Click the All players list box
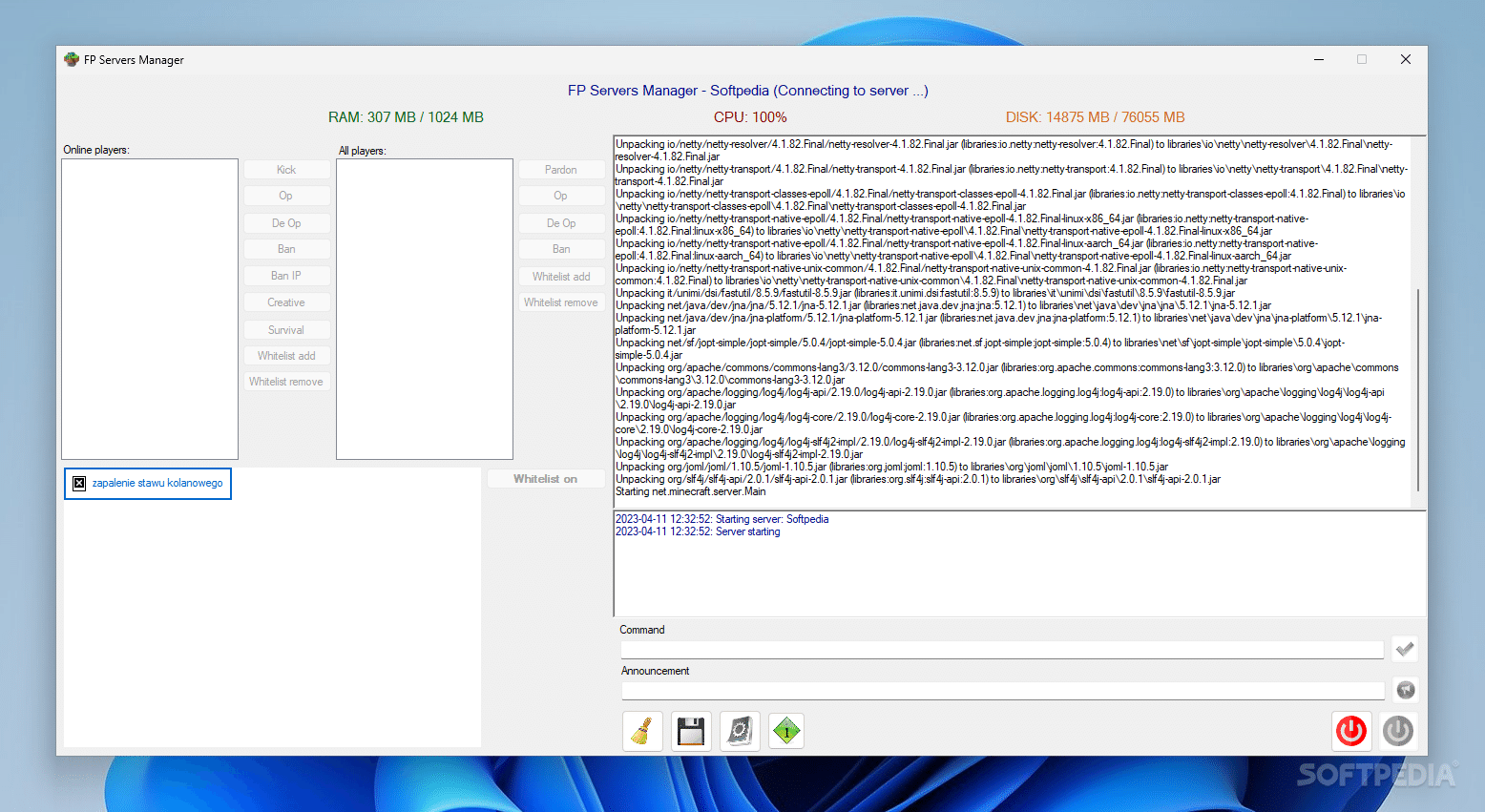The image size is (1485, 812). 425,309
